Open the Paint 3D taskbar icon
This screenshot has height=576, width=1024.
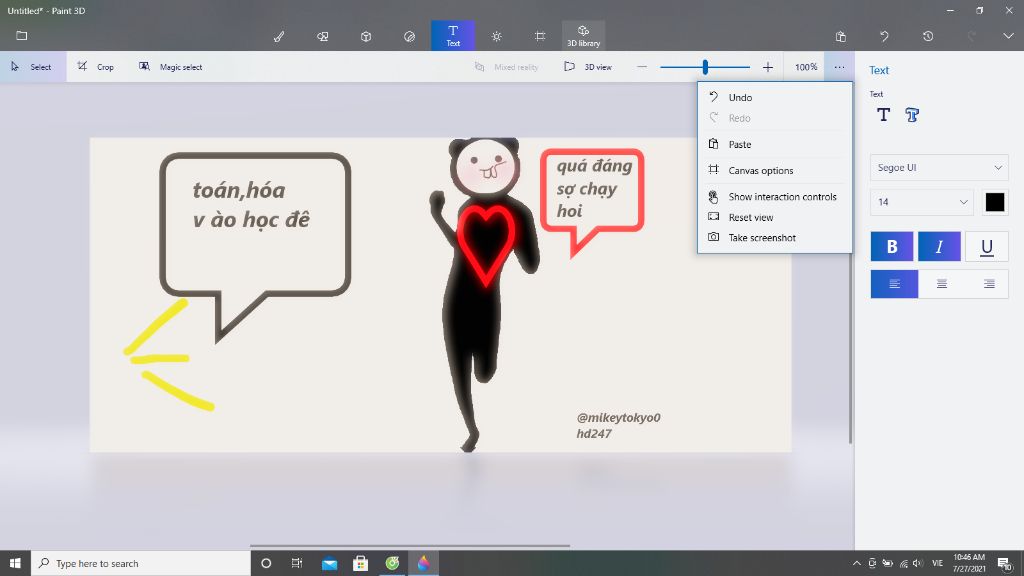tap(423, 563)
